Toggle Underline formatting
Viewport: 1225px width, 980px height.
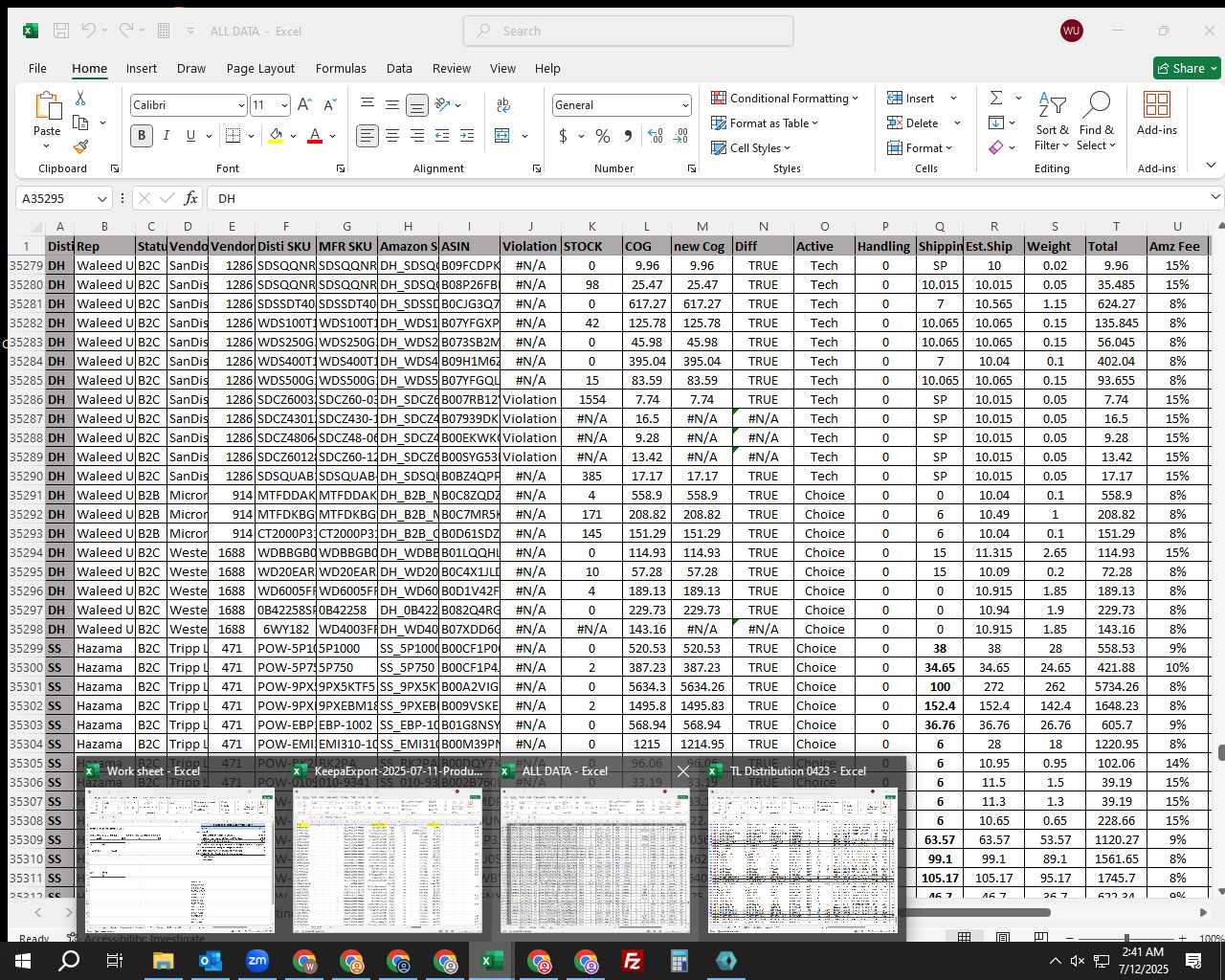pos(190,136)
